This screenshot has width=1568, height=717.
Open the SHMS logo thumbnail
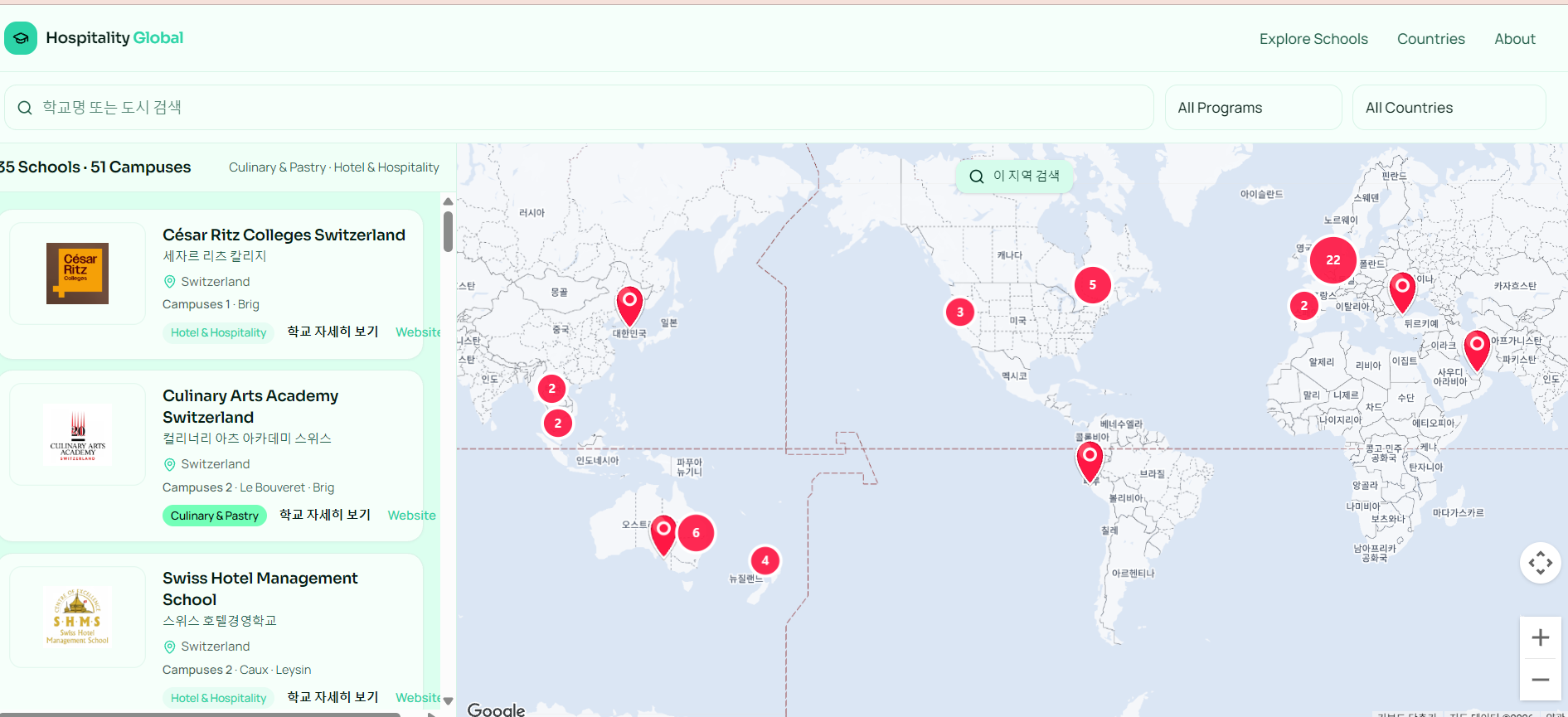pos(77,617)
